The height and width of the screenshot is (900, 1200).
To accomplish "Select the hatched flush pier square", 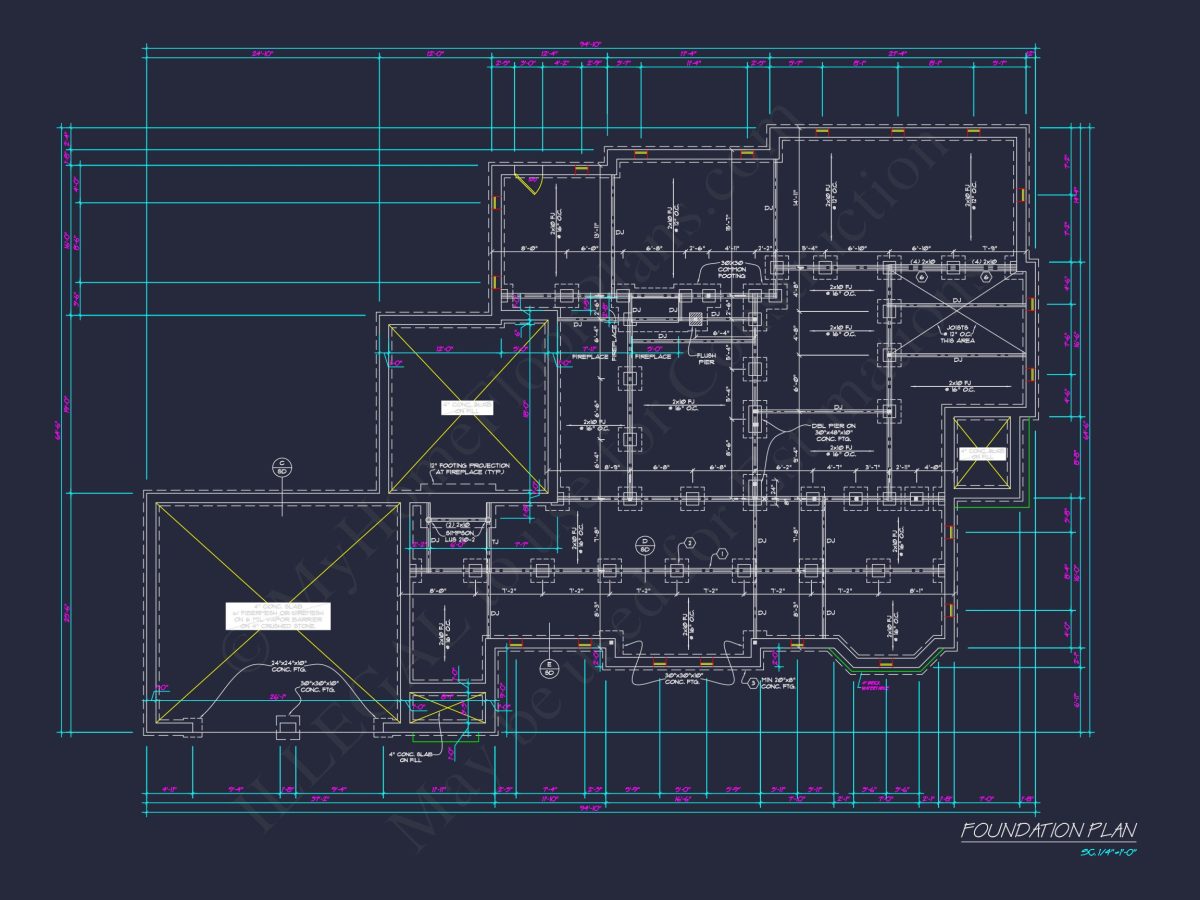I will [x=696, y=319].
